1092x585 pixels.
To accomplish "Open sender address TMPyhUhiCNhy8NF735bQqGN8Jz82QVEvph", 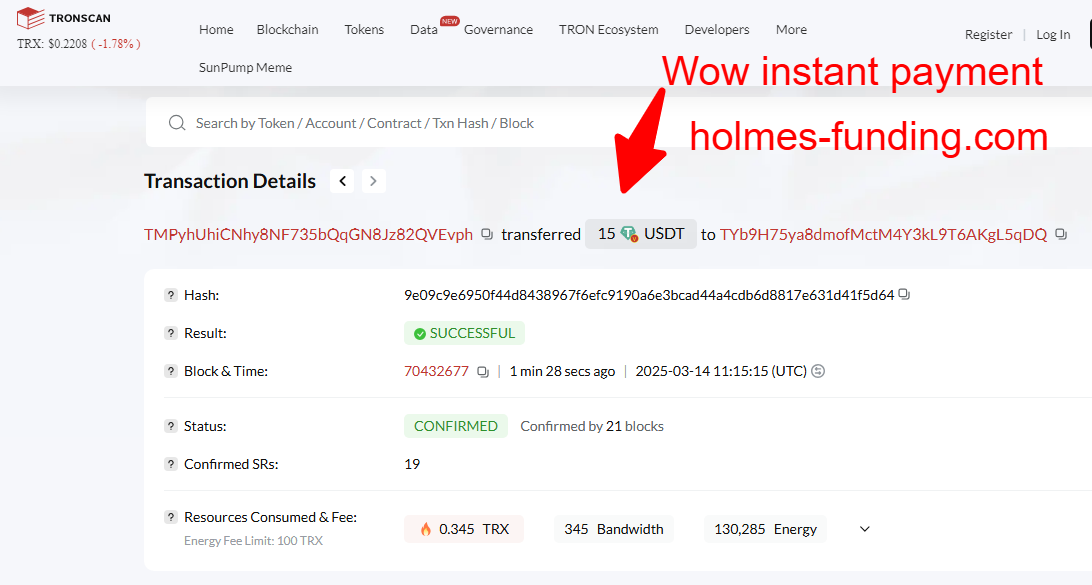I will click(309, 234).
